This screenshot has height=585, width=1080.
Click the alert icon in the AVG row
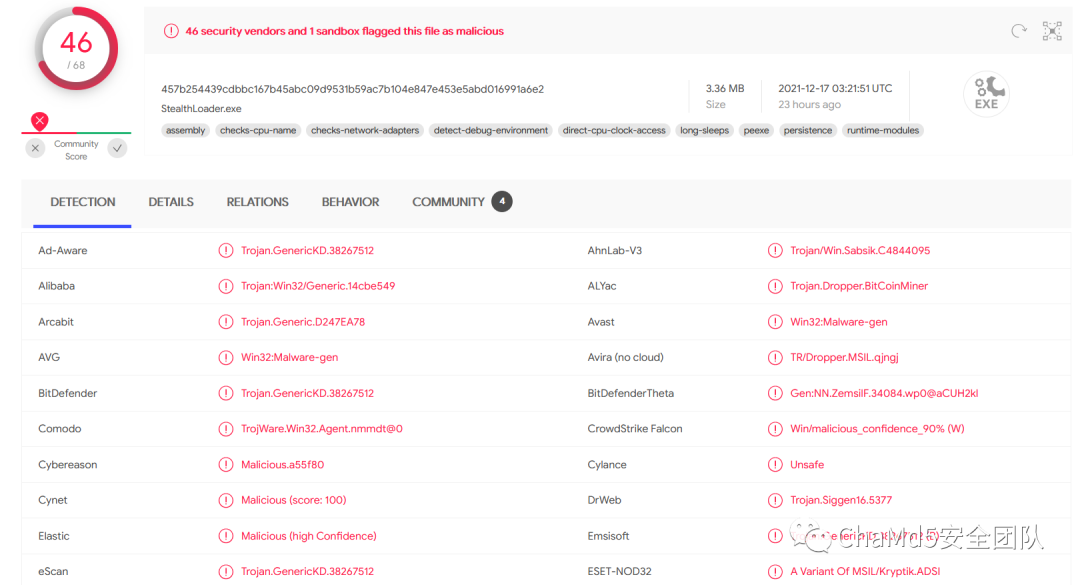pos(226,358)
